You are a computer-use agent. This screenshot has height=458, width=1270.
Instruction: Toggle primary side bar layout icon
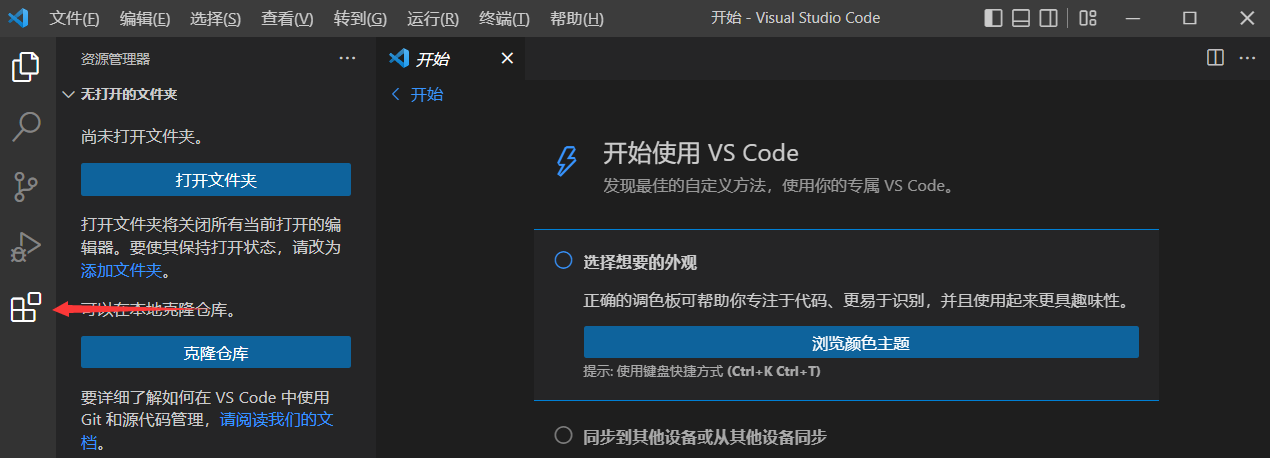tap(993, 18)
